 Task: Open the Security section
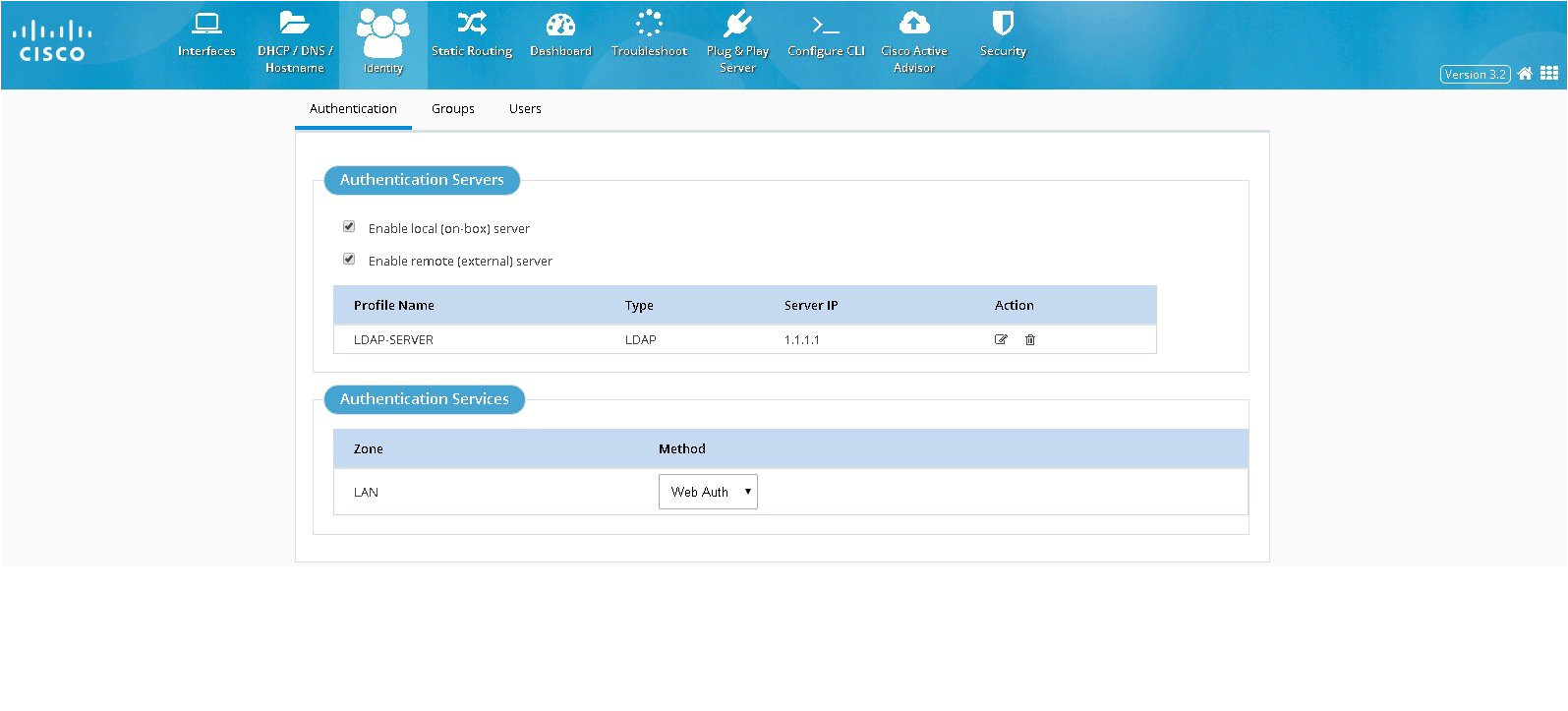click(1003, 35)
